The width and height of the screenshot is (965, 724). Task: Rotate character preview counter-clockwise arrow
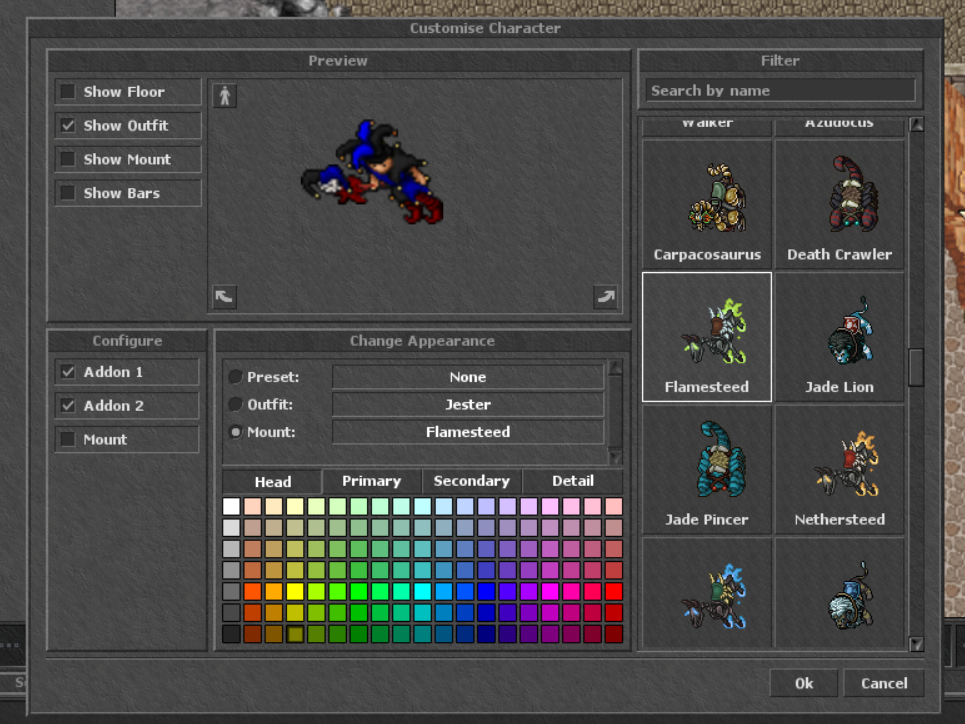(x=225, y=297)
